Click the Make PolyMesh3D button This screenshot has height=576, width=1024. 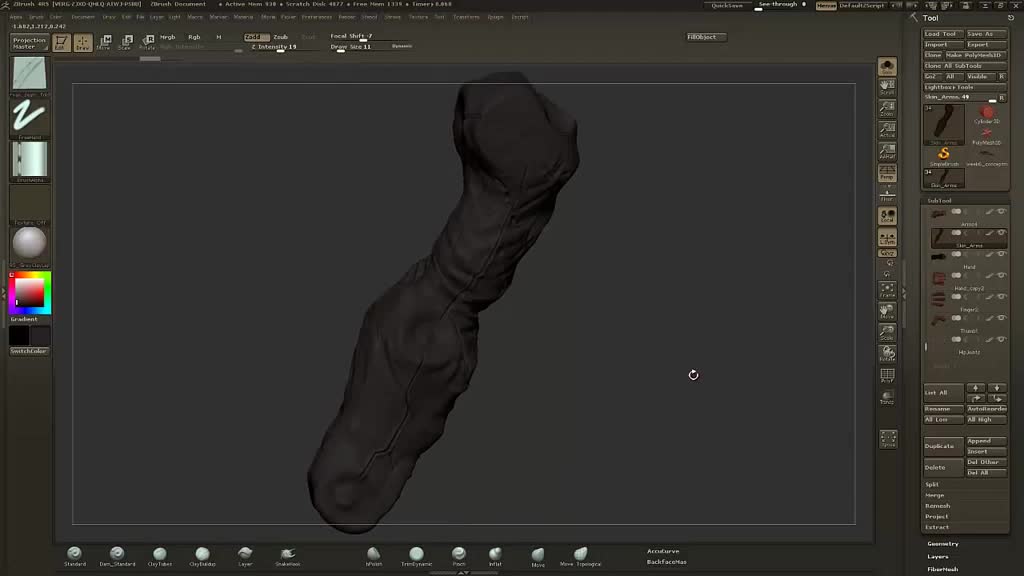point(977,55)
